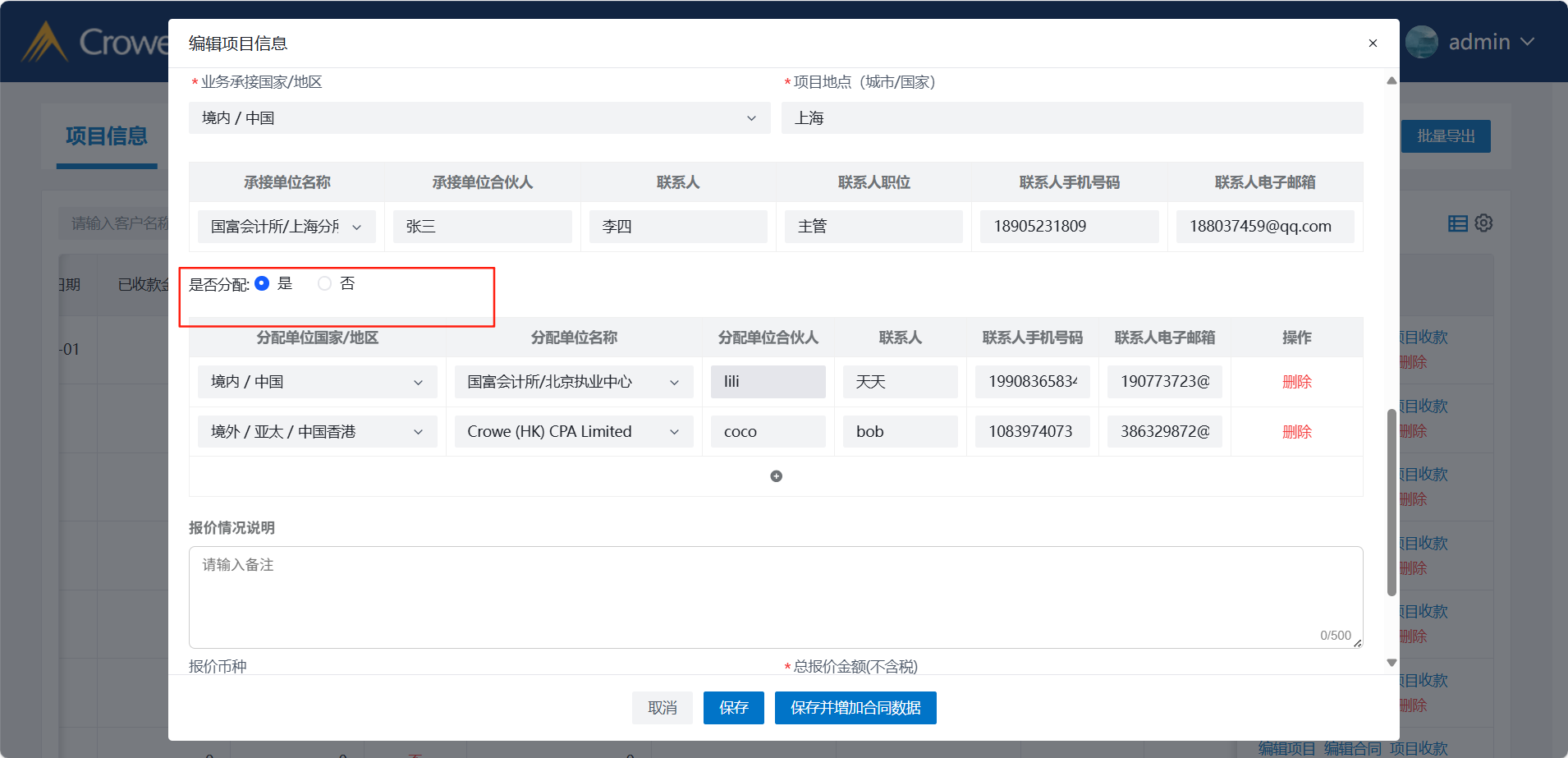The height and width of the screenshot is (758, 1568).
Task: Click the 编辑项目信息 dialog title
Action: click(238, 44)
